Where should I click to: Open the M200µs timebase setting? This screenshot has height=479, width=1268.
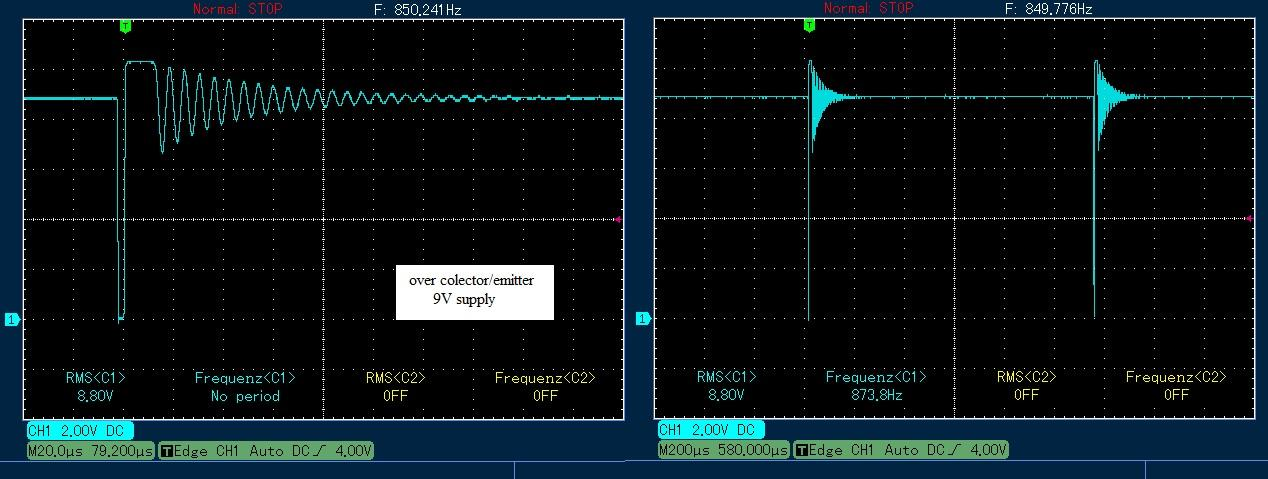(x=722, y=451)
